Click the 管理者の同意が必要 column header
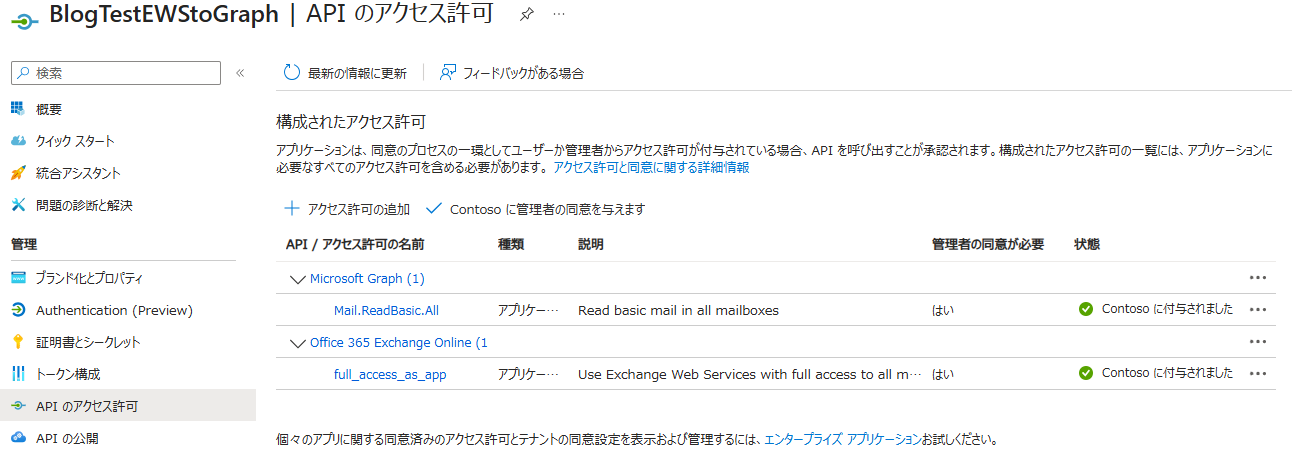This screenshot has height=458, width=1292. (988, 244)
